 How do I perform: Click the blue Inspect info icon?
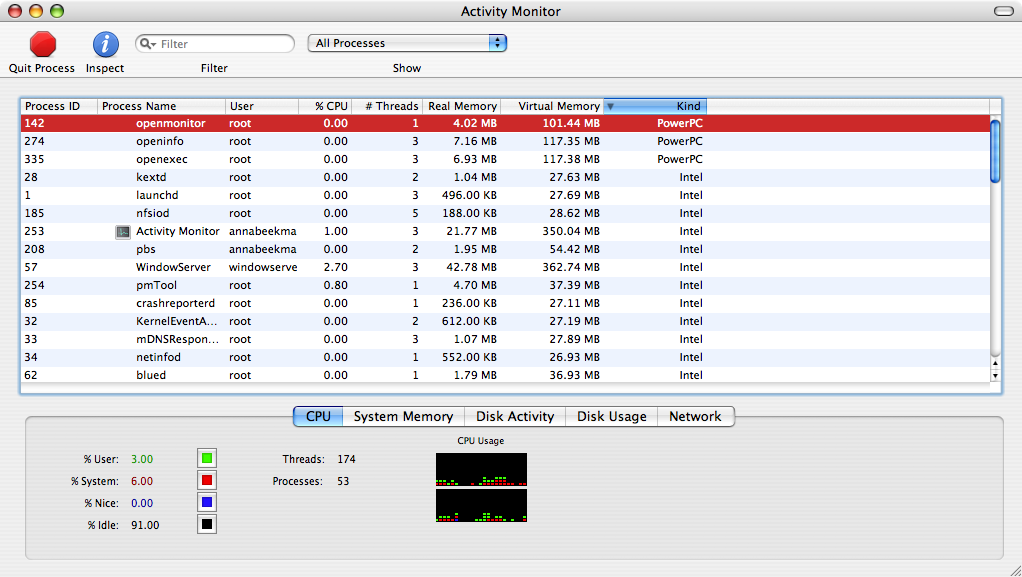click(106, 44)
